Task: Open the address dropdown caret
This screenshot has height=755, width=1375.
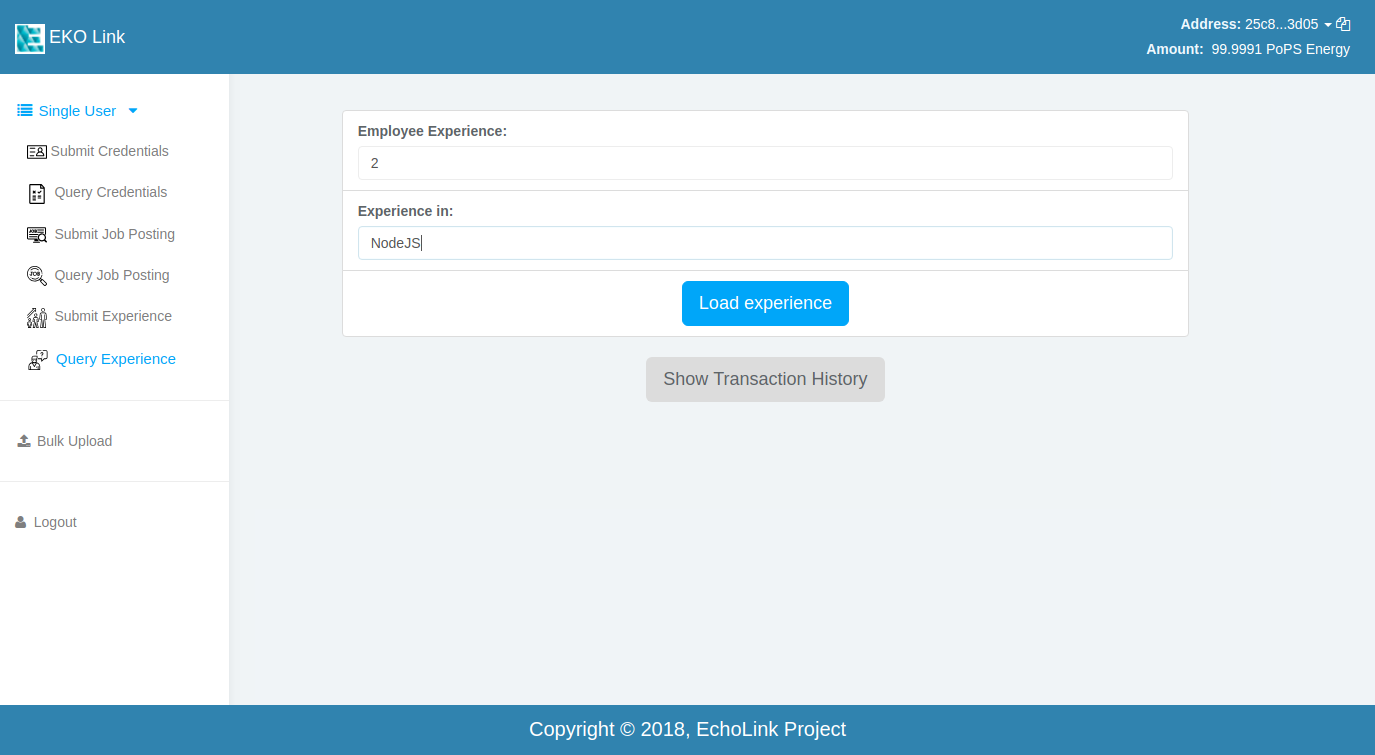Action: 1328,25
